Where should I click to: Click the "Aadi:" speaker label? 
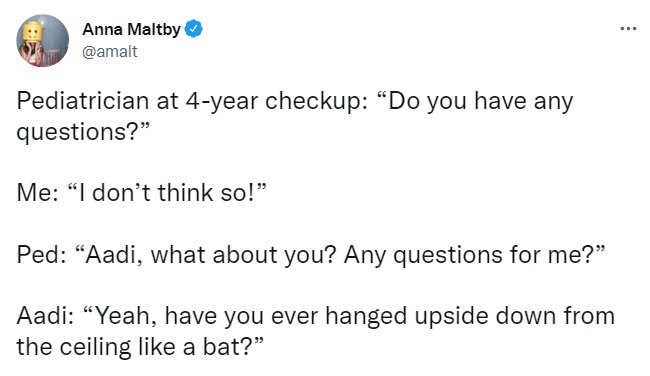45,316
